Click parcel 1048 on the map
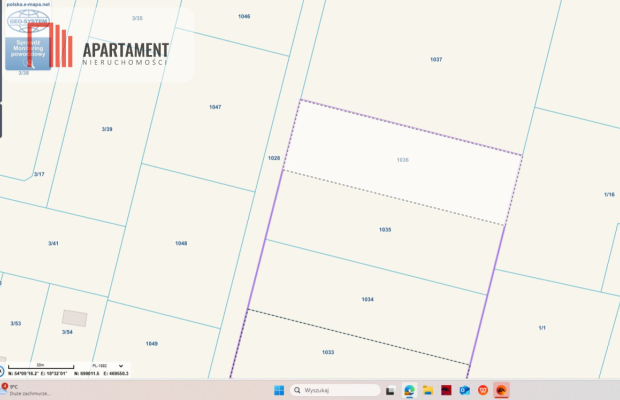 click(181, 243)
